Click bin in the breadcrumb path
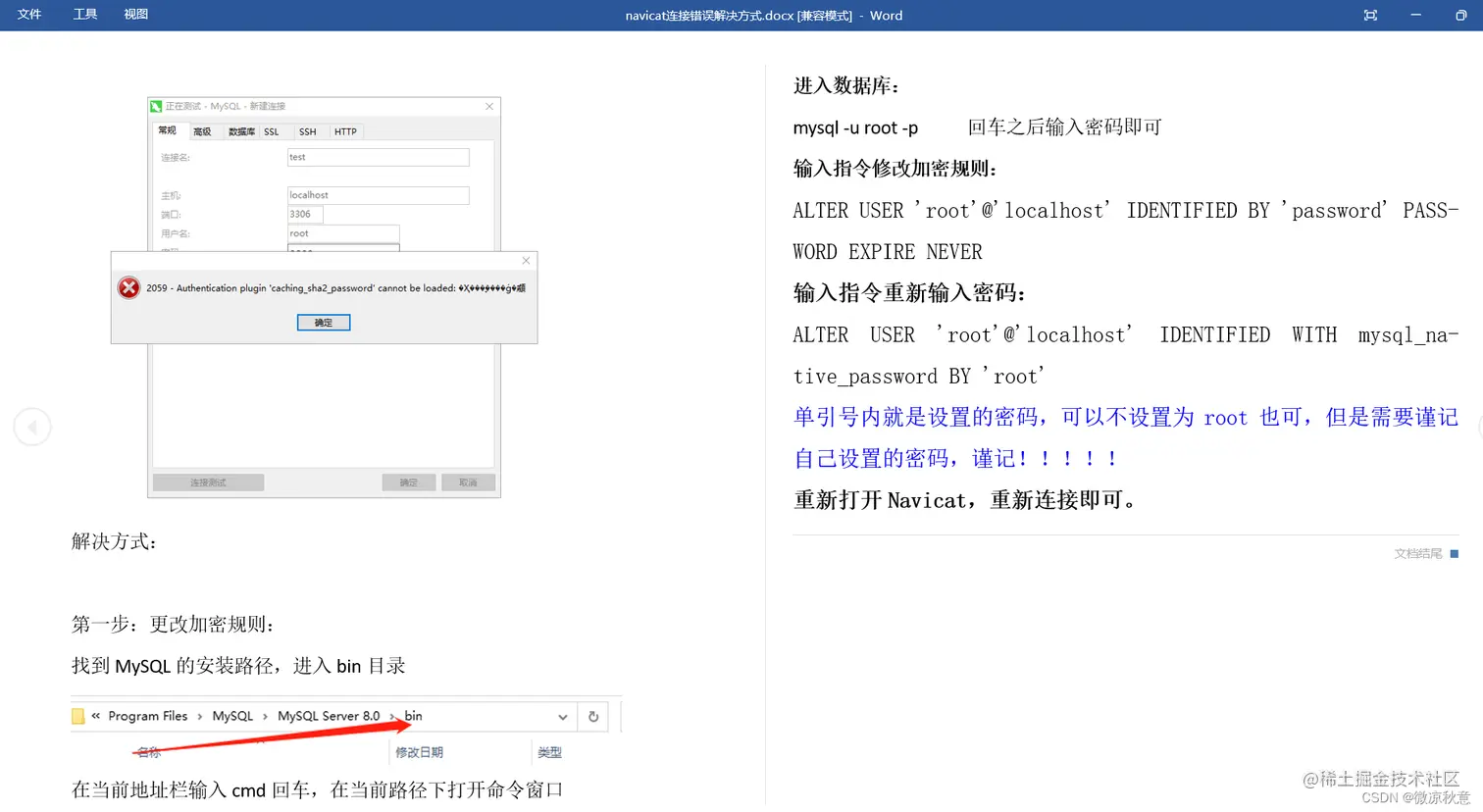Image resolution: width=1483 pixels, height=812 pixels. pyautogui.click(x=414, y=716)
